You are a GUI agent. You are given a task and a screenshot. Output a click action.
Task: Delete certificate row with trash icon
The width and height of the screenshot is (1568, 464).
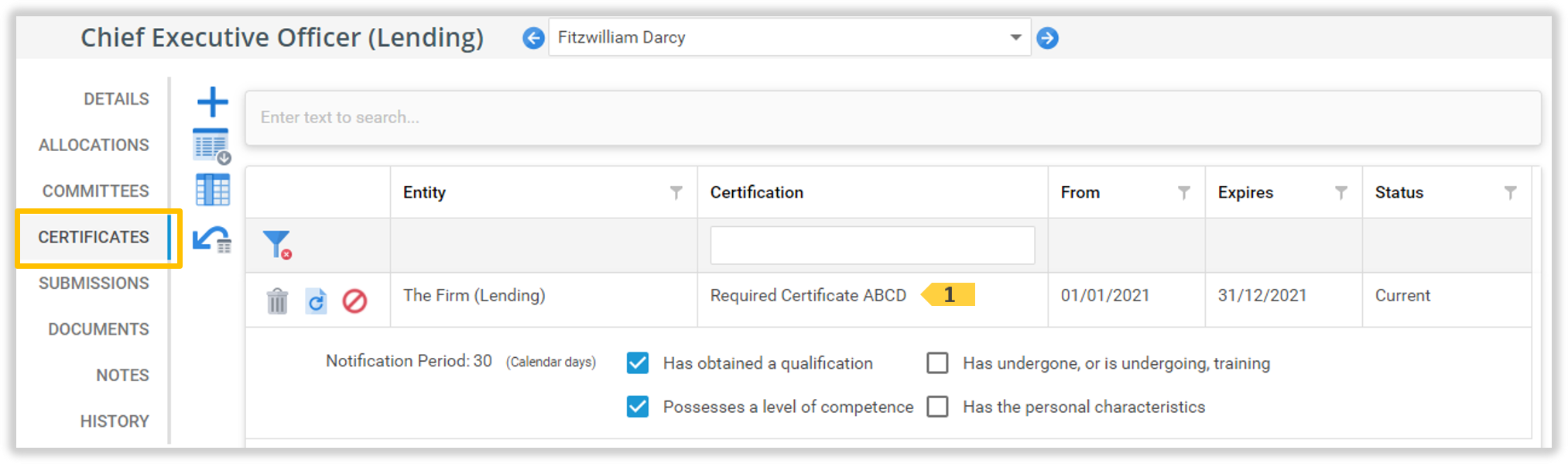point(277,301)
